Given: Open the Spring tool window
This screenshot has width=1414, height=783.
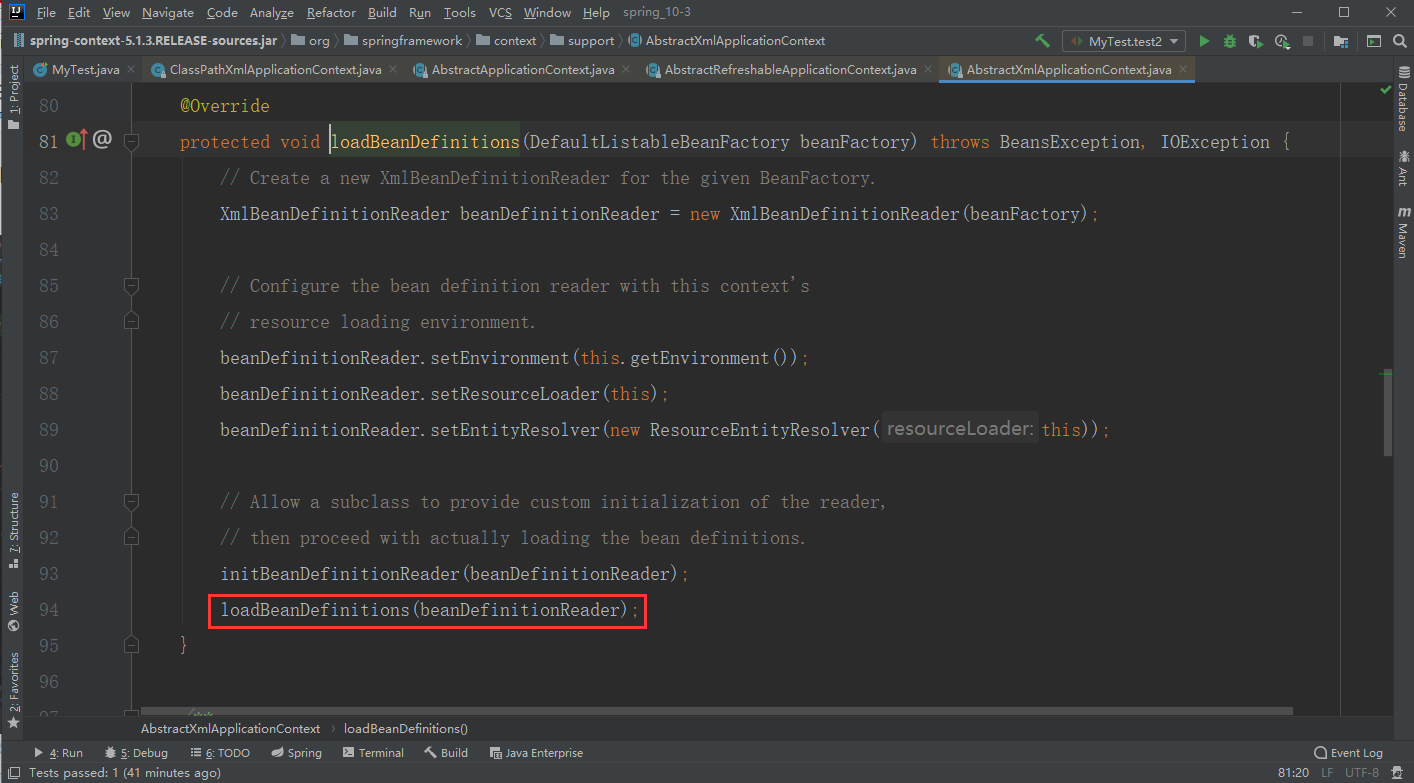Looking at the screenshot, I should 295,753.
